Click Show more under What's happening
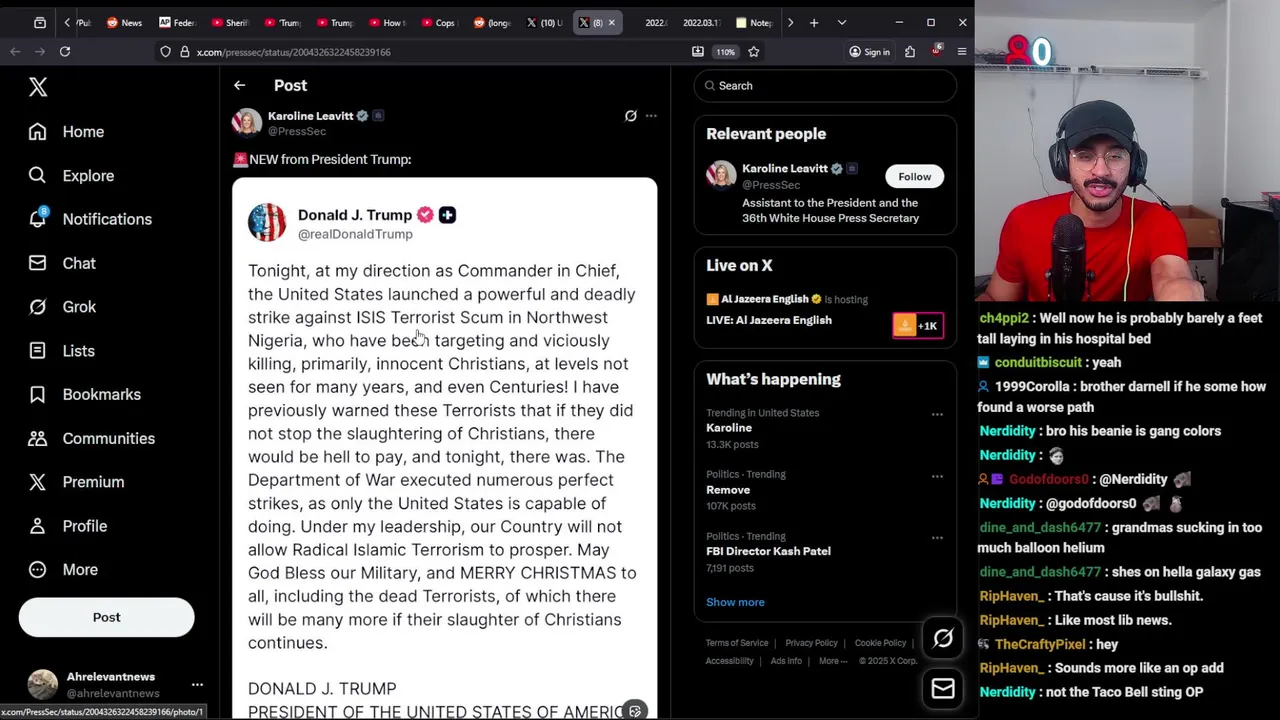 pos(735,602)
